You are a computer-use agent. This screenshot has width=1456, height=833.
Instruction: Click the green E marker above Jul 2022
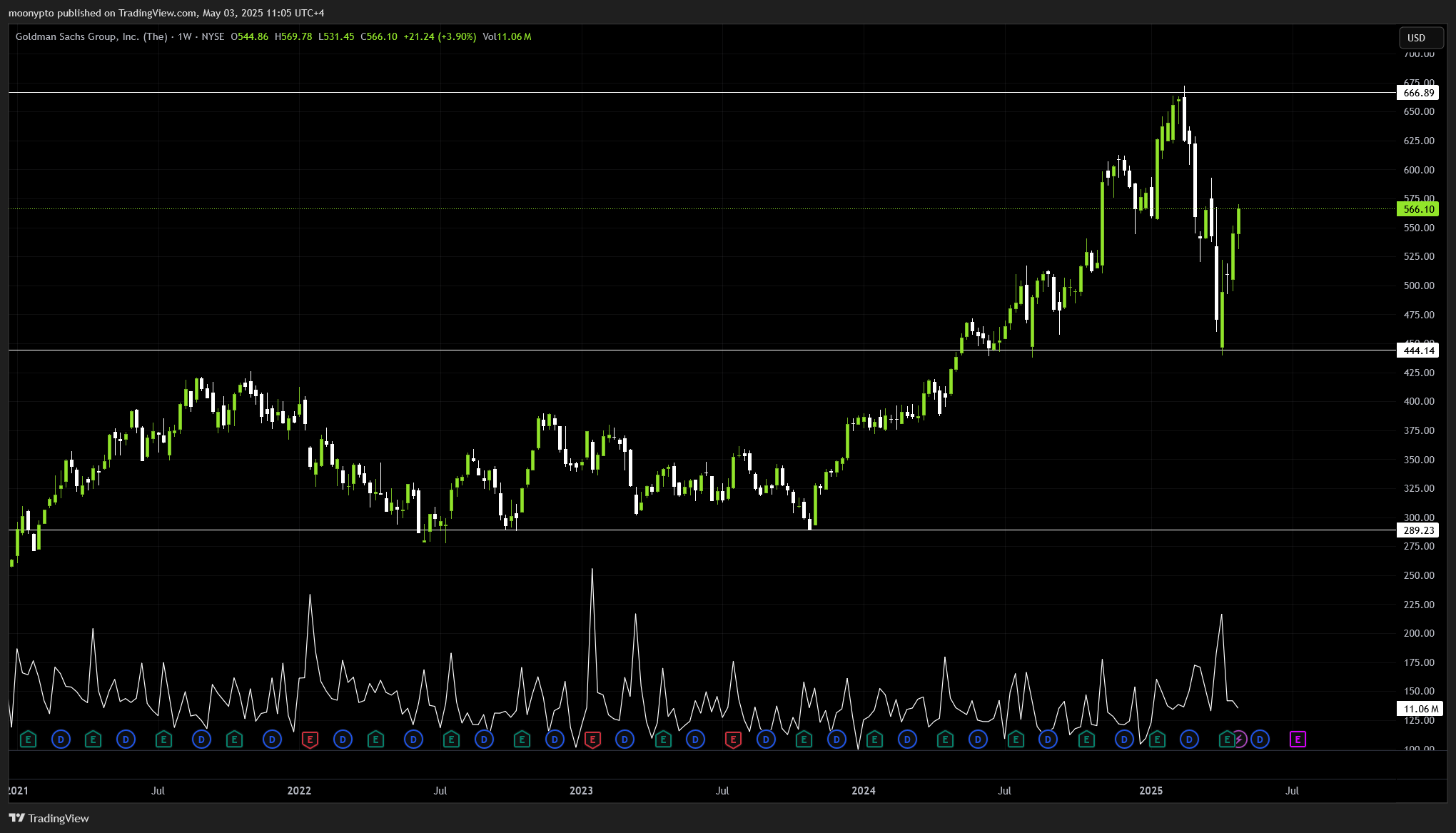451,739
